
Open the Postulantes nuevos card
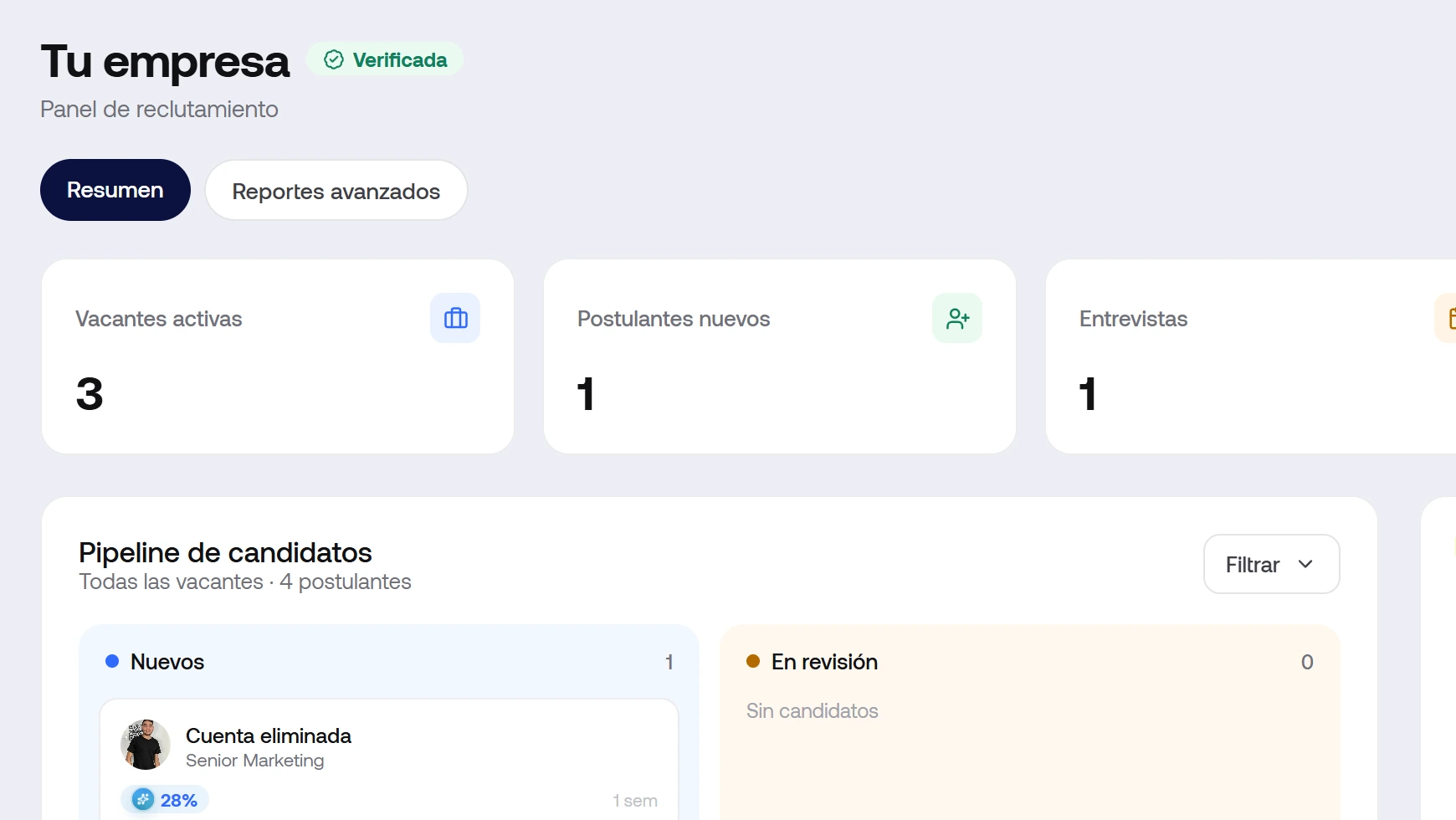pyautogui.click(x=780, y=356)
